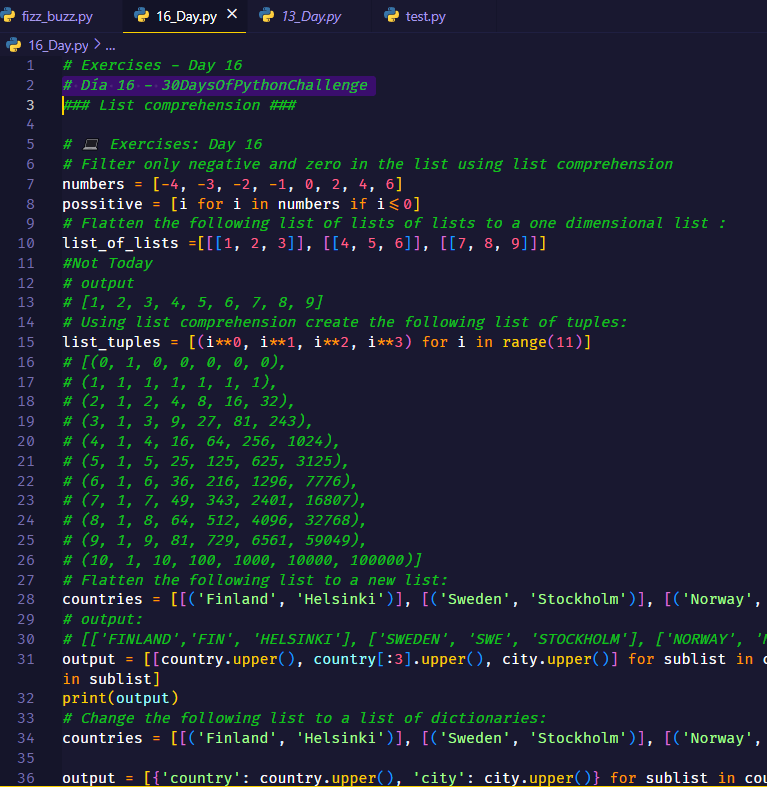Open the 13_Day.py tab
This screenshot has height=787, width=767.
pyautogui.click(x=311, y=17)
